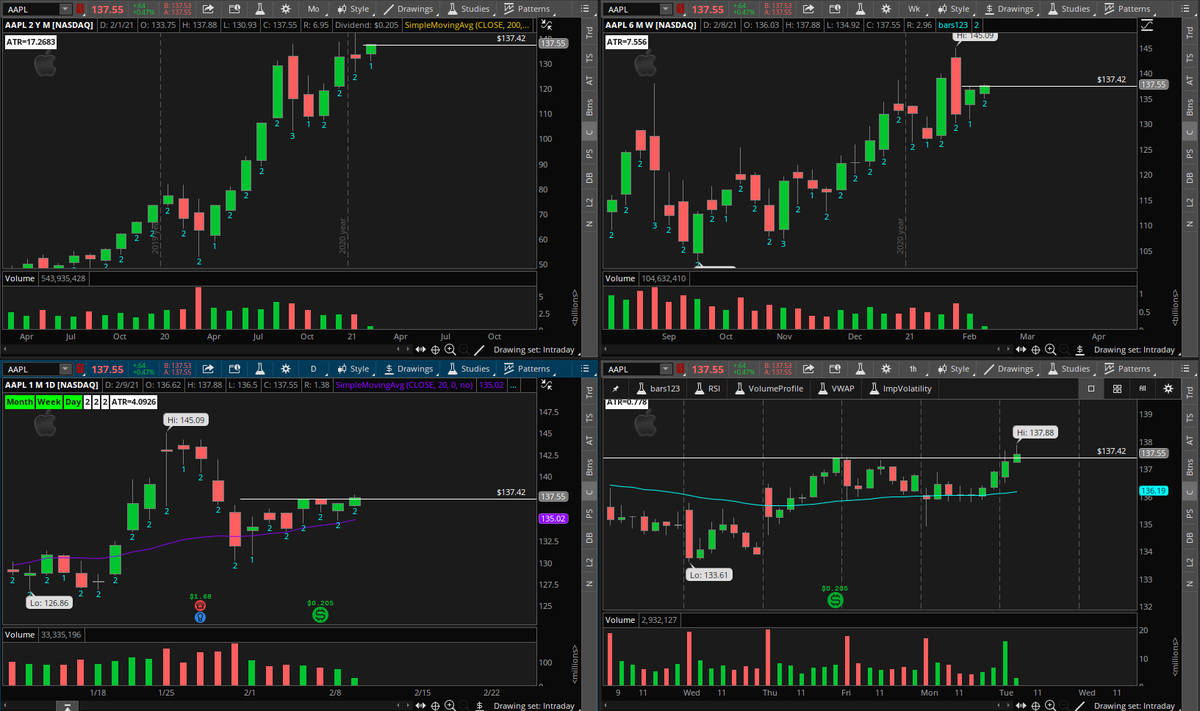The width and height of the screenshot is (1200, 711).
Task: Open the list menu icon in monthly chart toolbar
Action: point(585,9)
